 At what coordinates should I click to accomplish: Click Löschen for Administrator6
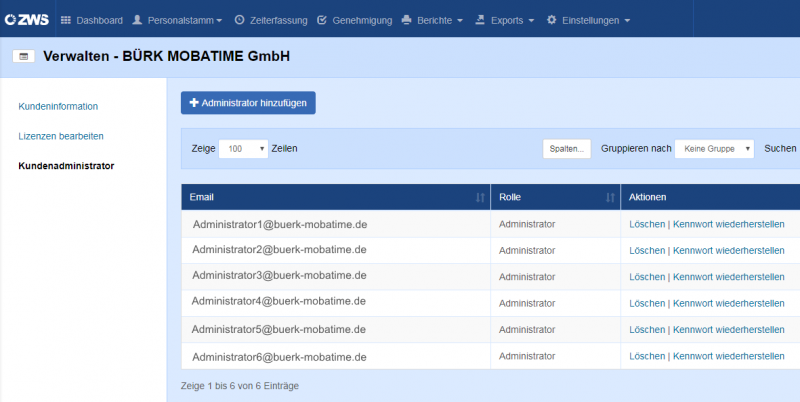pos(647,356)
